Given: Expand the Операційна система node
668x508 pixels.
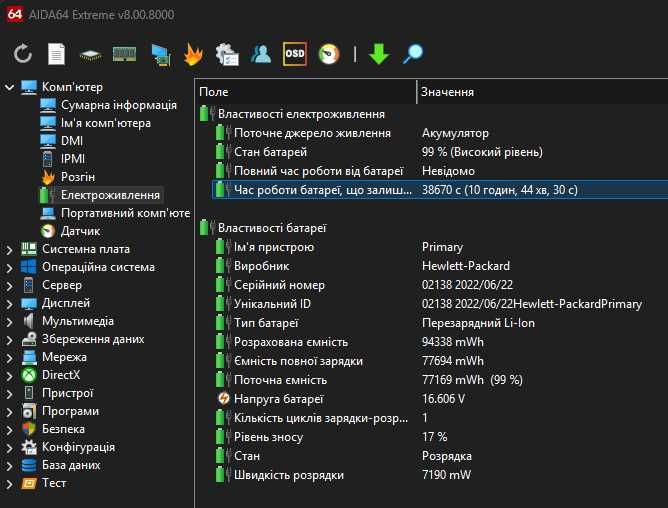Looking at the screenshot, I should 9,268.
